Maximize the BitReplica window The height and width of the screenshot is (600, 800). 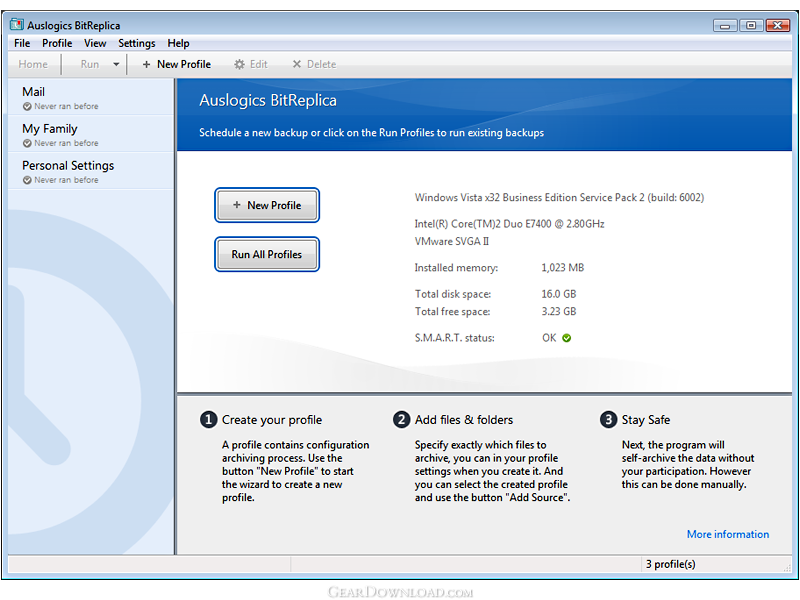(750, 25)
